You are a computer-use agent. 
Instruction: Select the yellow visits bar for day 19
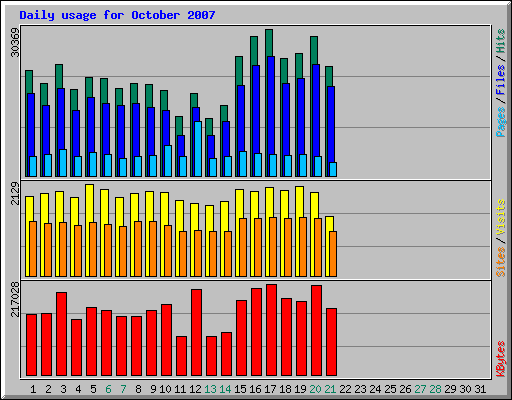coord(299,202)
